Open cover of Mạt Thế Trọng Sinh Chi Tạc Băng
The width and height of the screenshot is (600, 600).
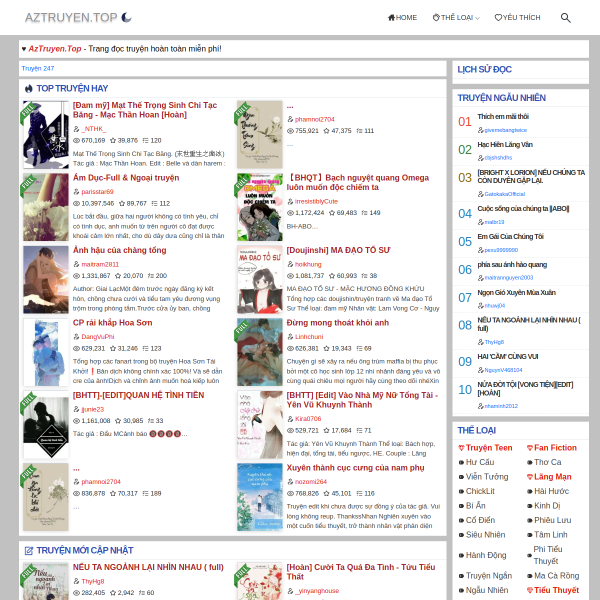46,135
